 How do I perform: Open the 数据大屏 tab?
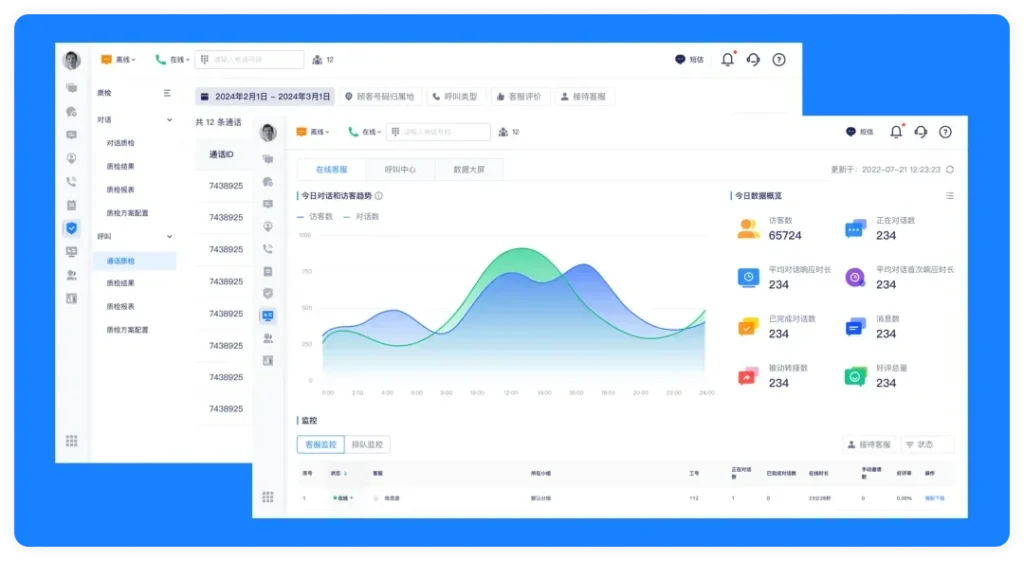pos(468,170)
